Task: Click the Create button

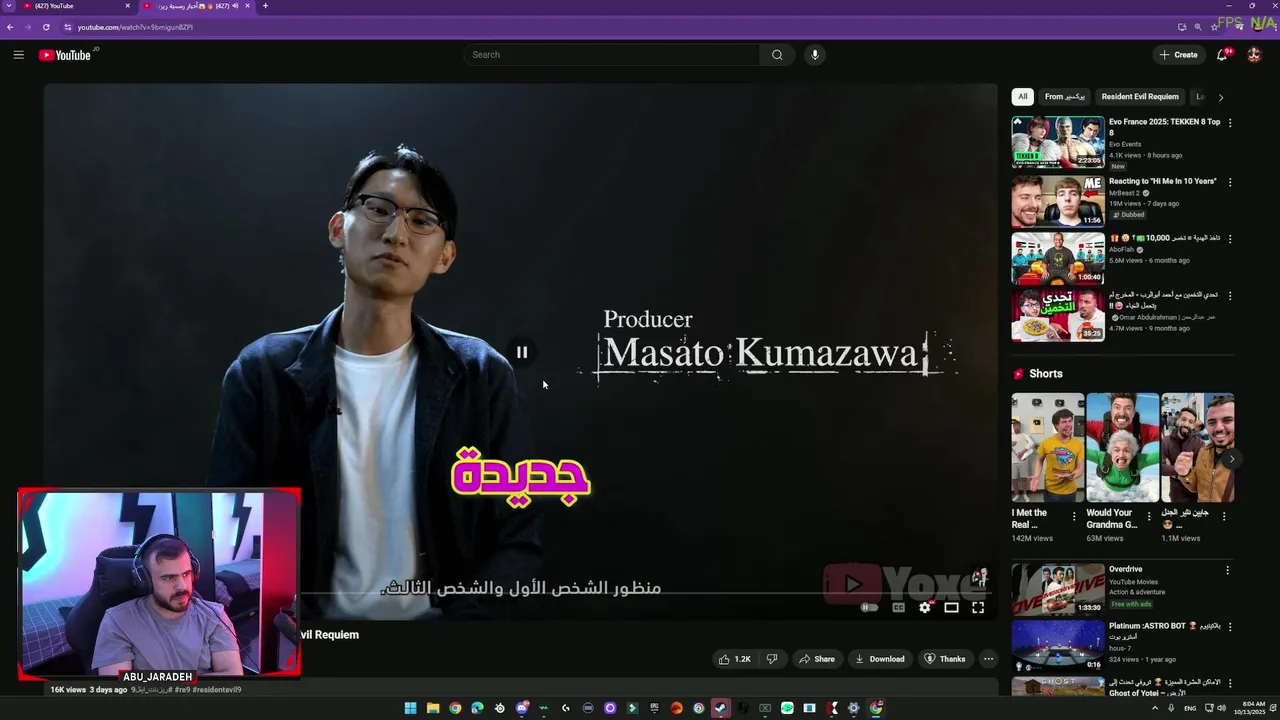Action: (x=1179, y=55)
